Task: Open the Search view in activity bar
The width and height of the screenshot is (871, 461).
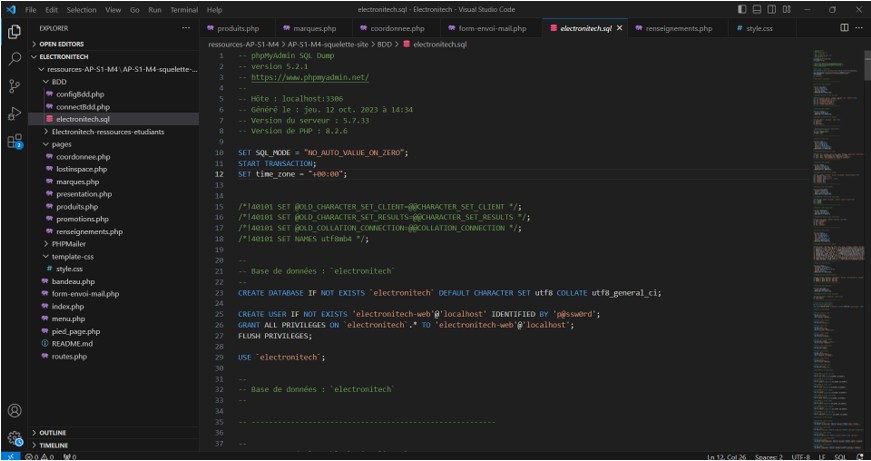Action: tap(14, 59)
